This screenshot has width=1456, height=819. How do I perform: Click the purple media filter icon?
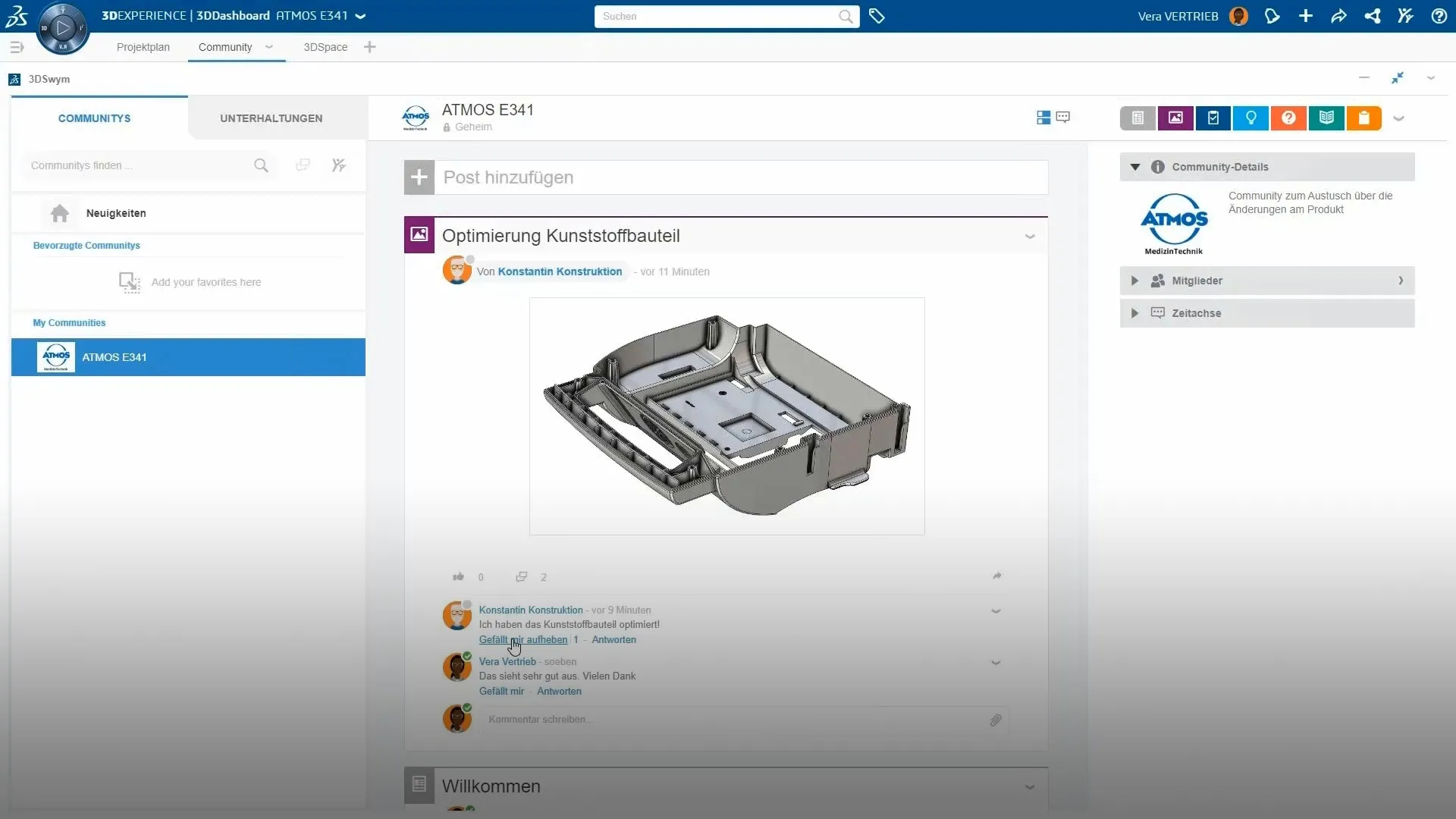click(1175, 118)
